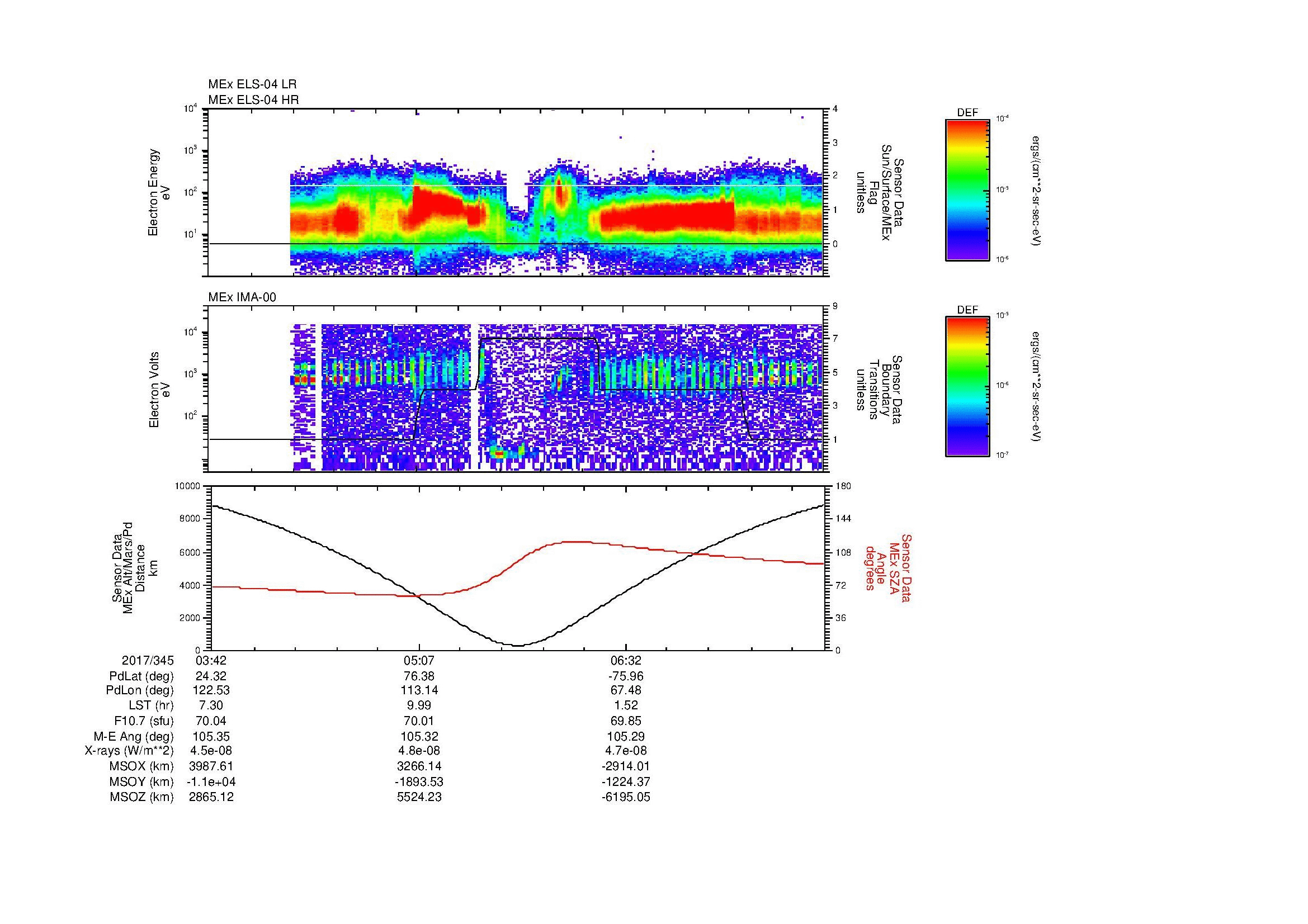Select MSOX value -2914.01
This screenshot has width=1308, height=924.
(x=626, y=766)
